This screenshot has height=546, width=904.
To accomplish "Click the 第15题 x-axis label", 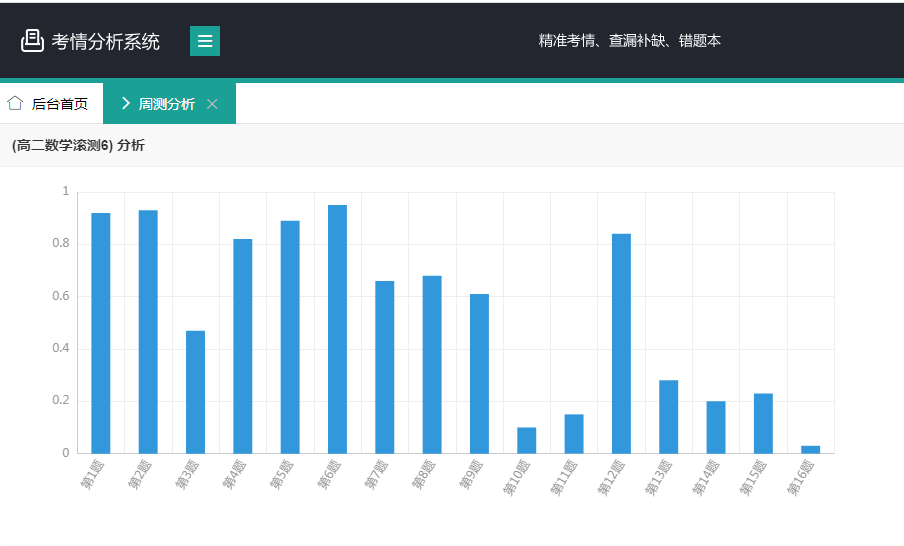I will pyautogui.click(x=753, y=479).
